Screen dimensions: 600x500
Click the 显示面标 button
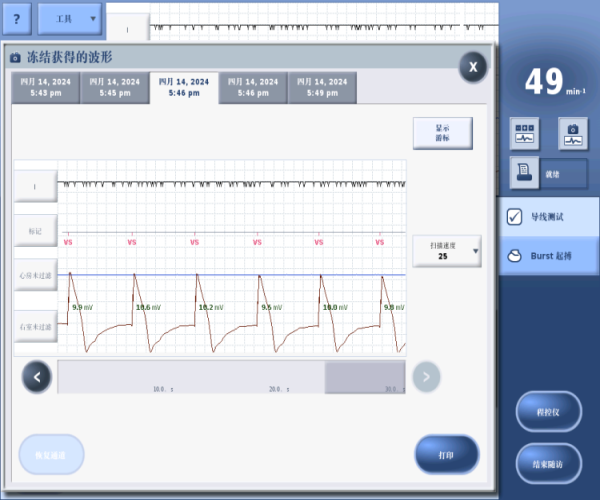442,134
